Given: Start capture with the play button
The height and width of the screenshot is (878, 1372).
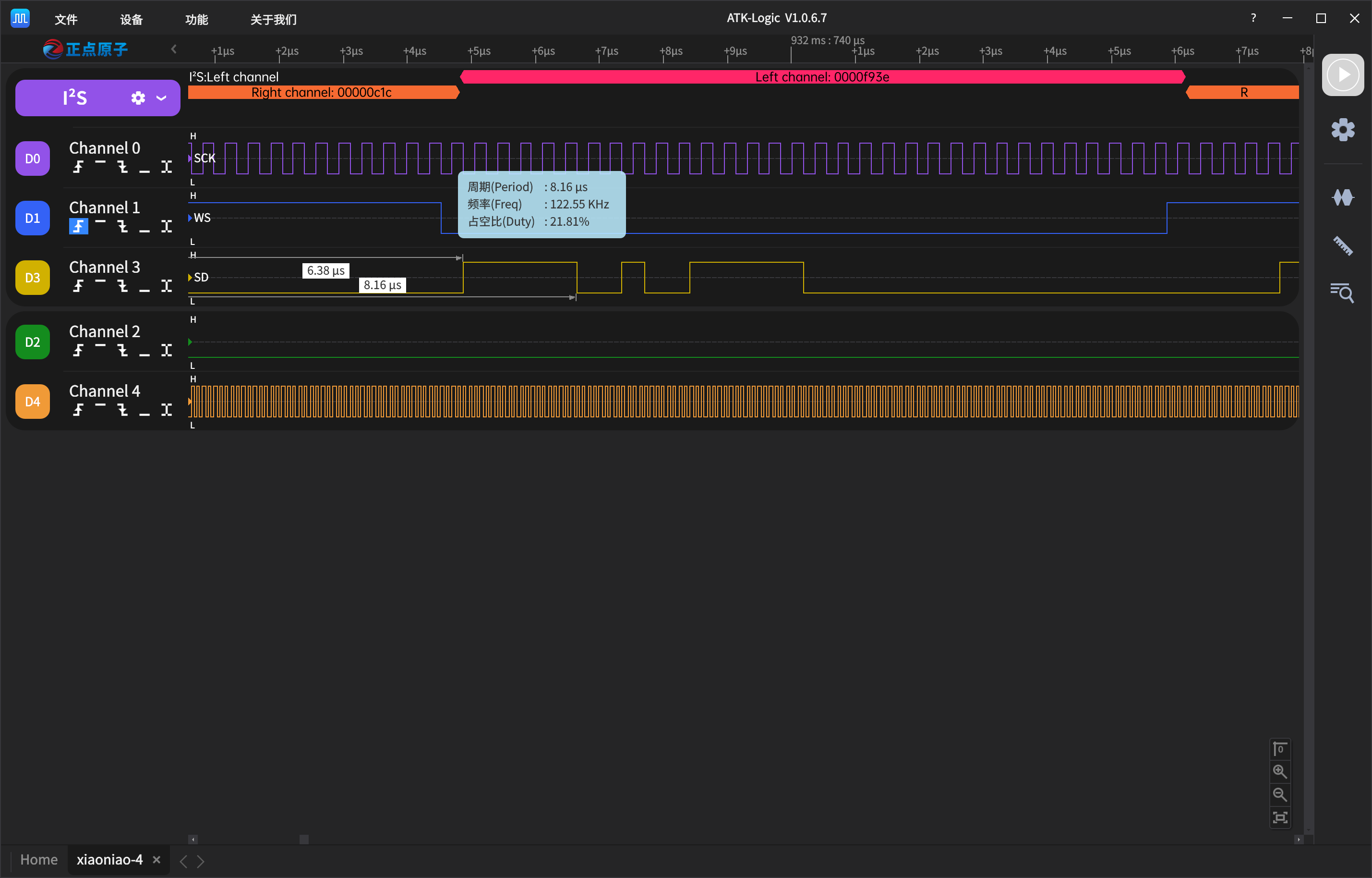Looking at the screenshot, I should (x=1342, y=74).
